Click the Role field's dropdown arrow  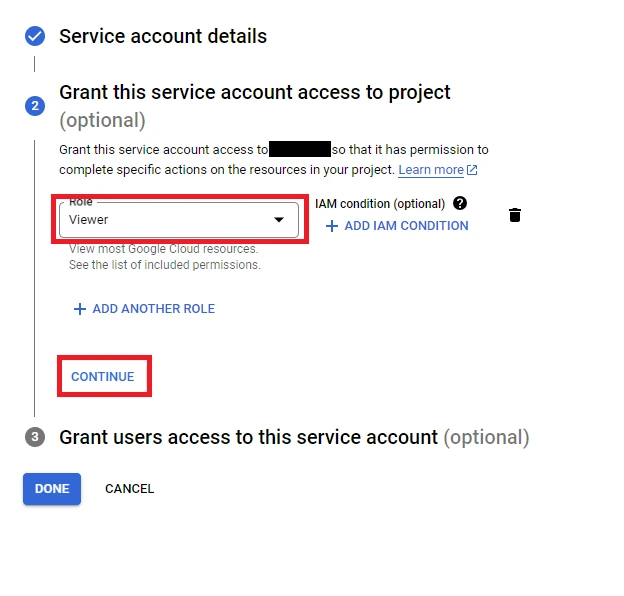279,220
